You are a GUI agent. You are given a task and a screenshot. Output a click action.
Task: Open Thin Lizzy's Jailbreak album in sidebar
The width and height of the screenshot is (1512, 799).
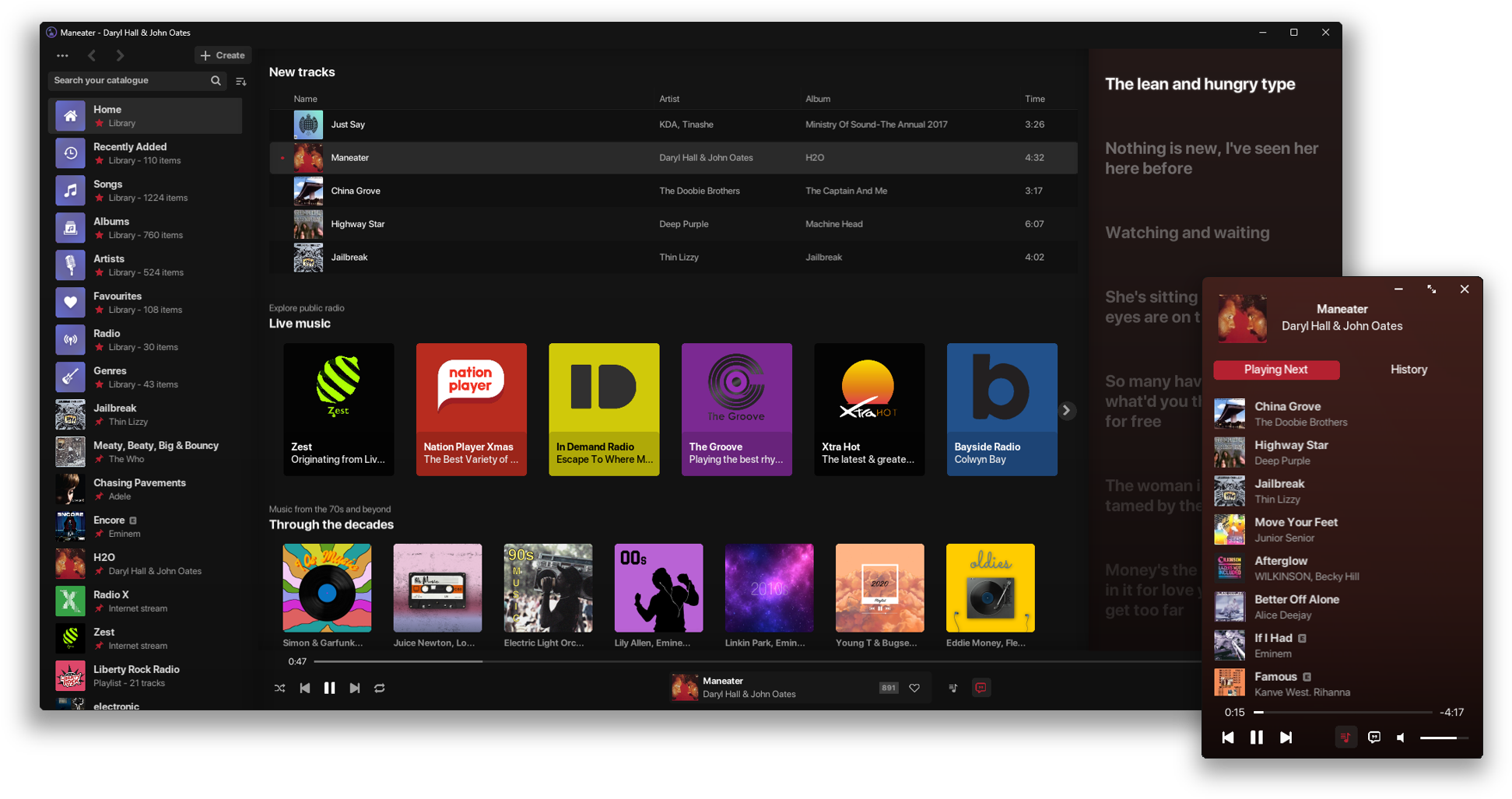click(x=145, y=415)
